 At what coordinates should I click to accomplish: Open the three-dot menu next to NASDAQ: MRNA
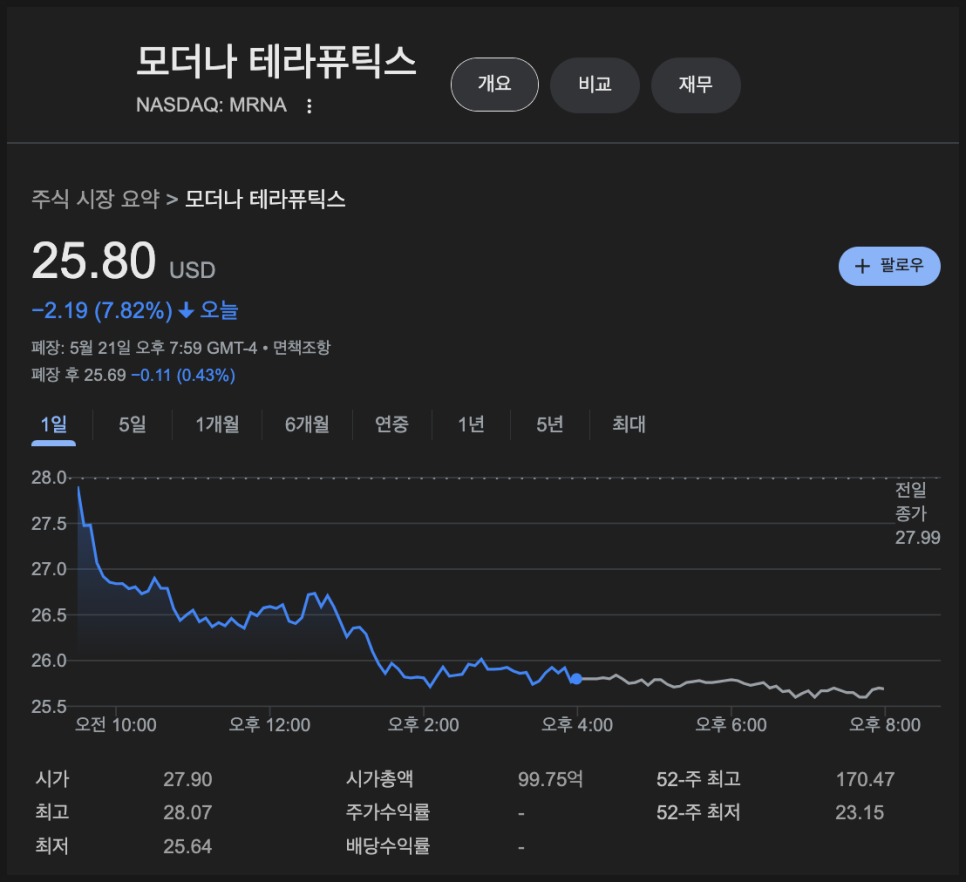pyautogui.click(x=309, y=106)
